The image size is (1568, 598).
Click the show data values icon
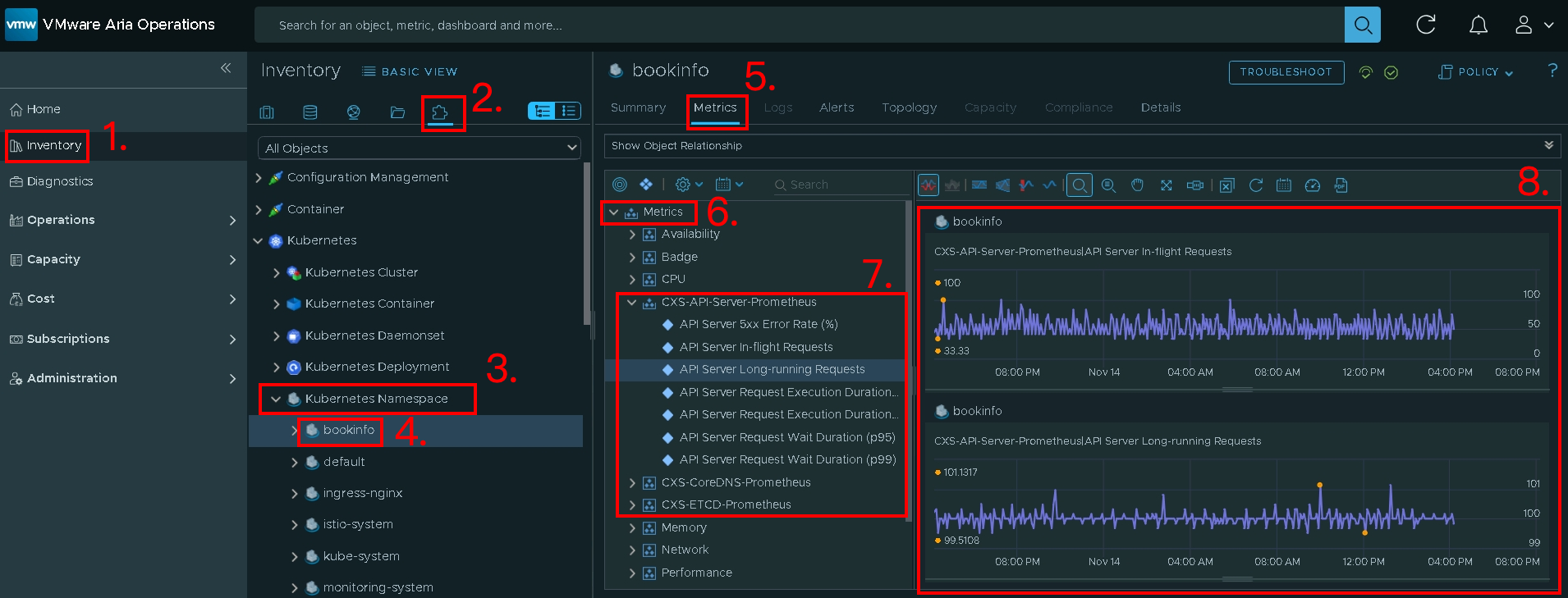click(1195, 185)
